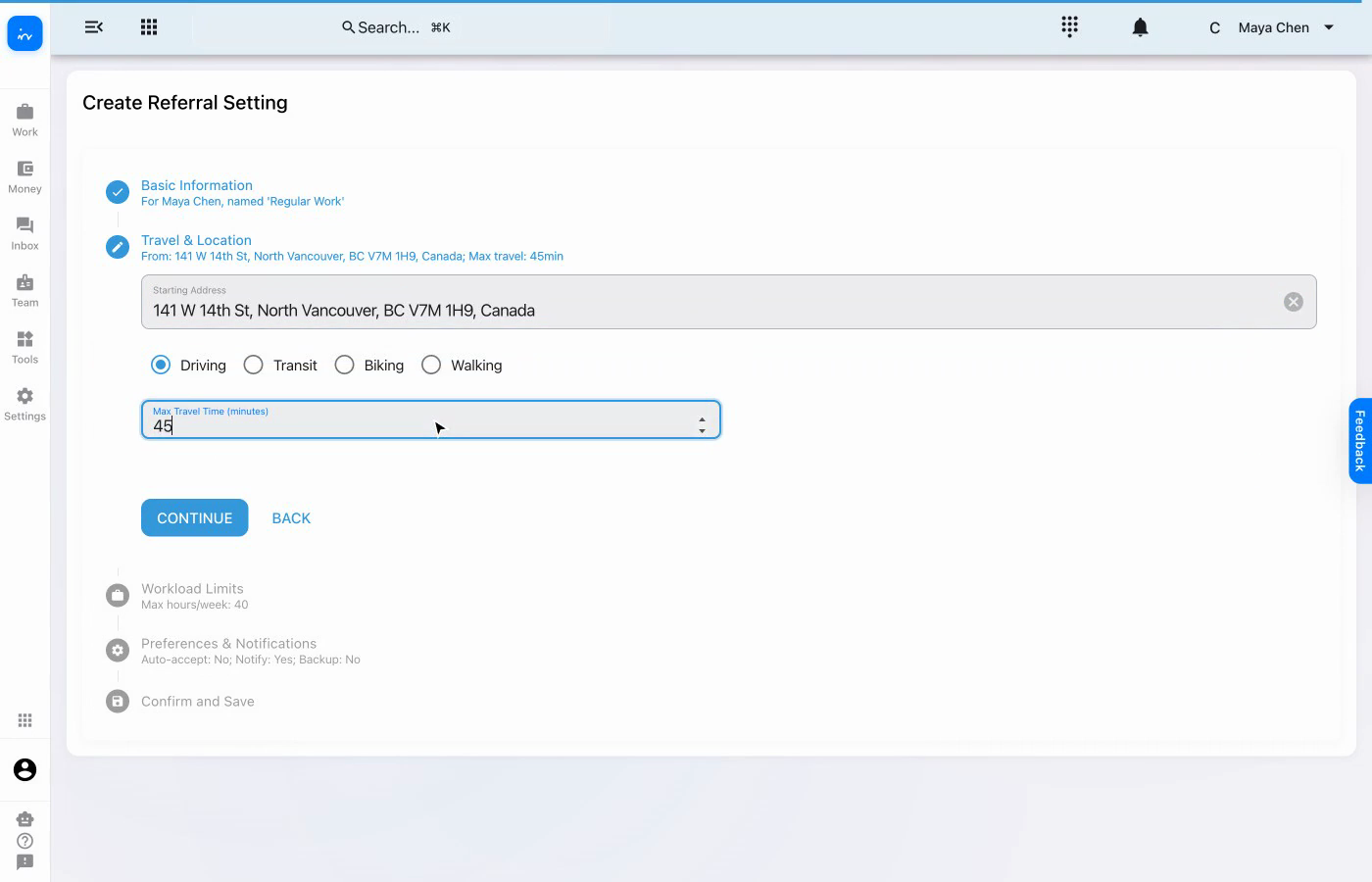Select the Driving travel mode

(x=161, y=365)
